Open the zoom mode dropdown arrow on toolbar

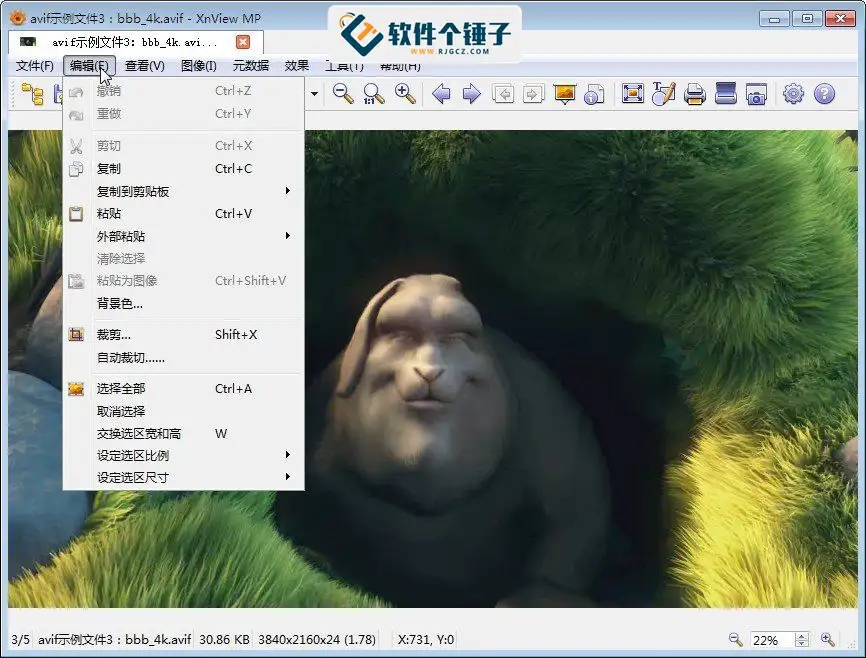click(x=313, y=93)
